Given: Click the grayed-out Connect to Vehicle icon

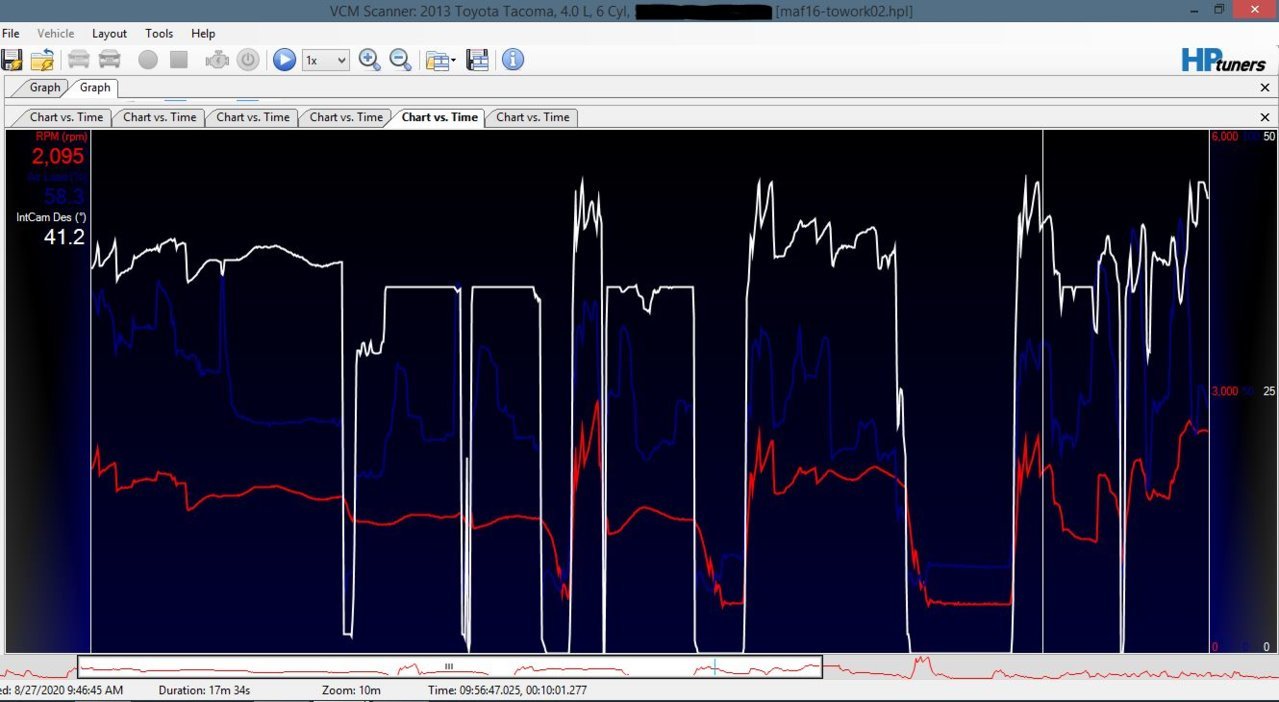Looking at the screenshot, I should click(78, 60).
